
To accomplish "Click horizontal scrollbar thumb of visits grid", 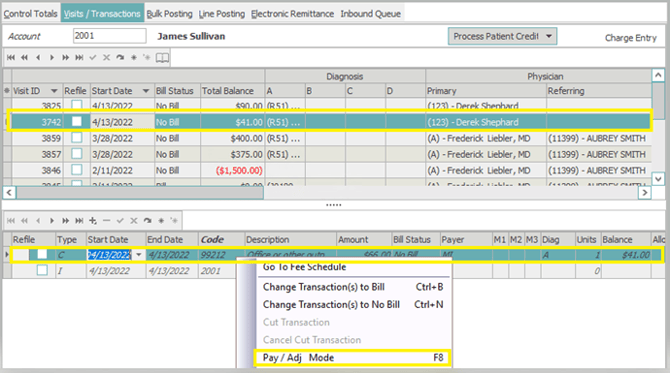I will (x=140, y=193).
